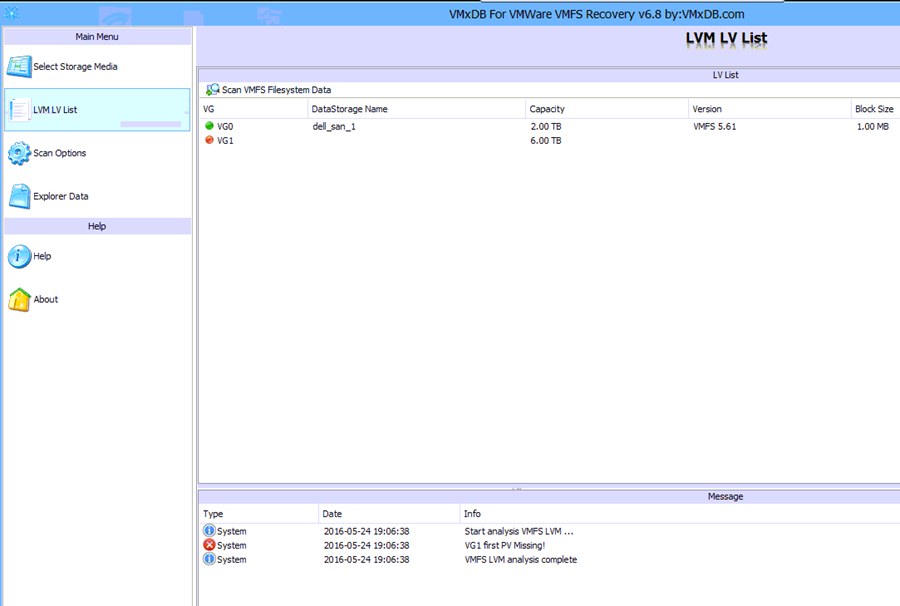Sort by Block Size column header
900x606 pixels.
pos(875,109)
